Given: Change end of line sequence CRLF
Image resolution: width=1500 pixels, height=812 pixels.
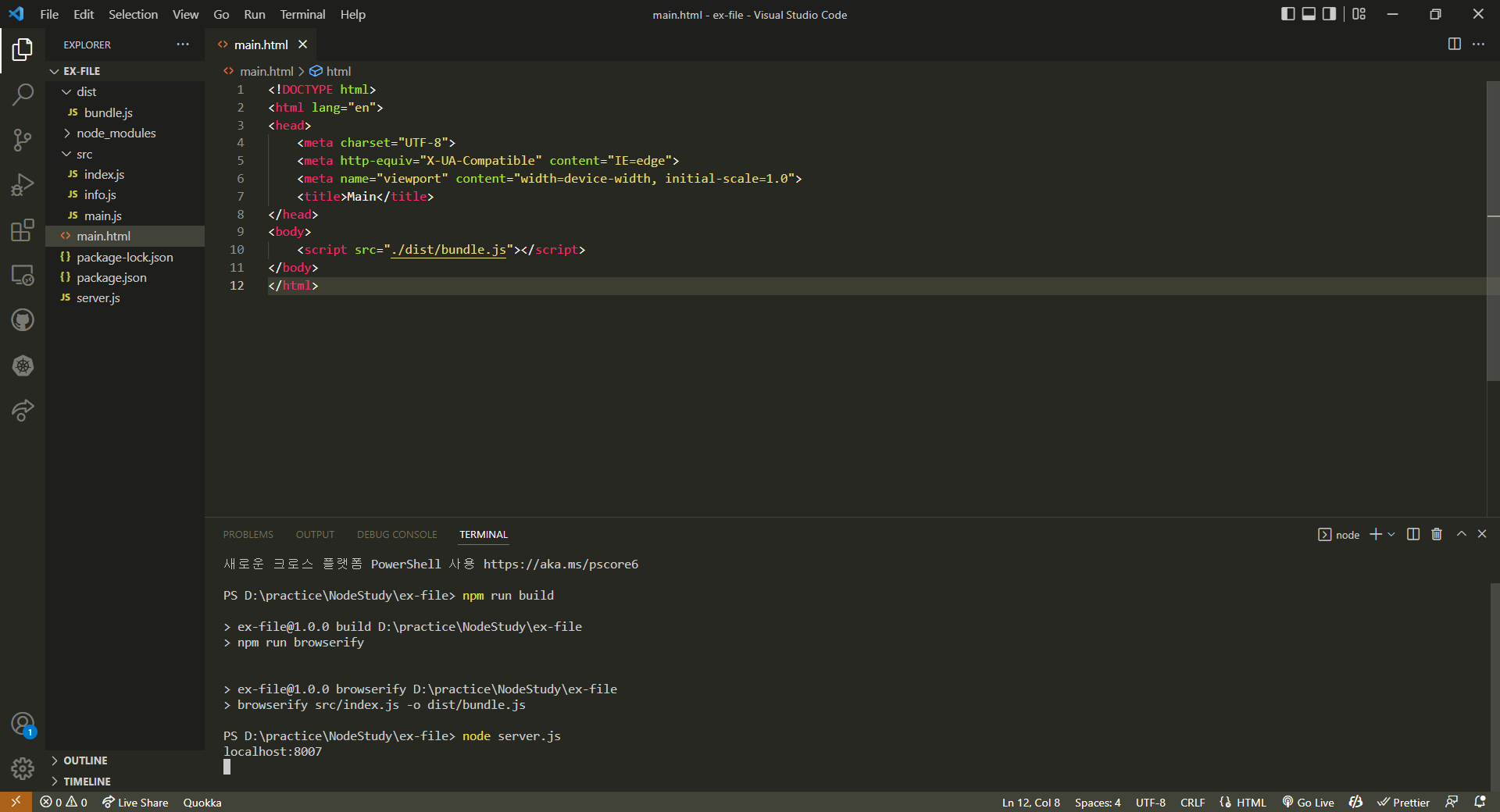Looking at the screenshot, I should (1192, 802).
